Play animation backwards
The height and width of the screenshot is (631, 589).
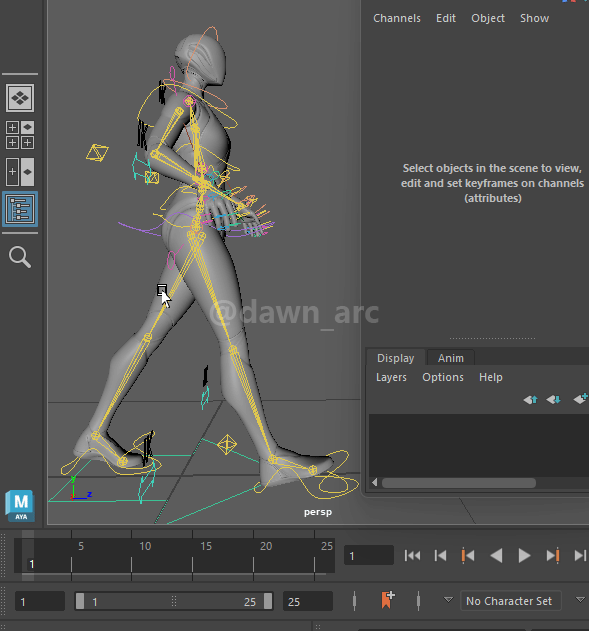[x=496, y=556]
